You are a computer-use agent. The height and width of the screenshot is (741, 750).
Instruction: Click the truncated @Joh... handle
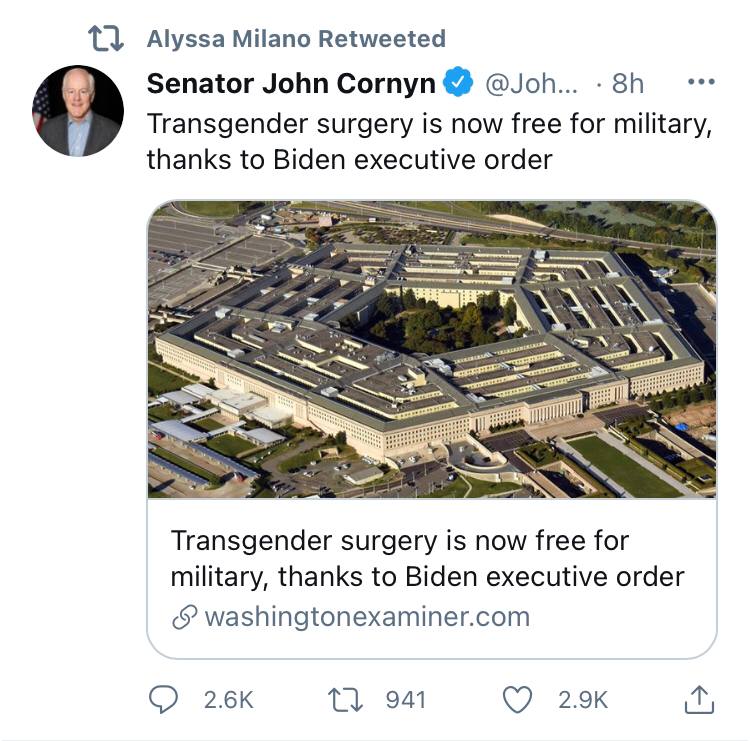[531, 84]
